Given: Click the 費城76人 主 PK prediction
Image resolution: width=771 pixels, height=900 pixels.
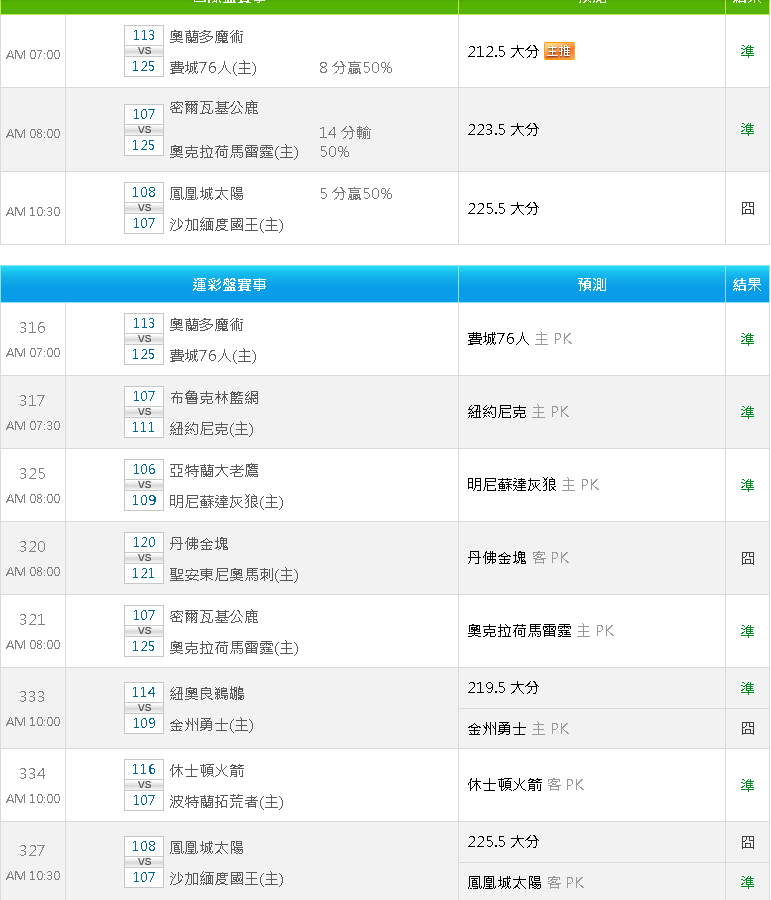Looking at the screenshot, I should tap(520, 339).
